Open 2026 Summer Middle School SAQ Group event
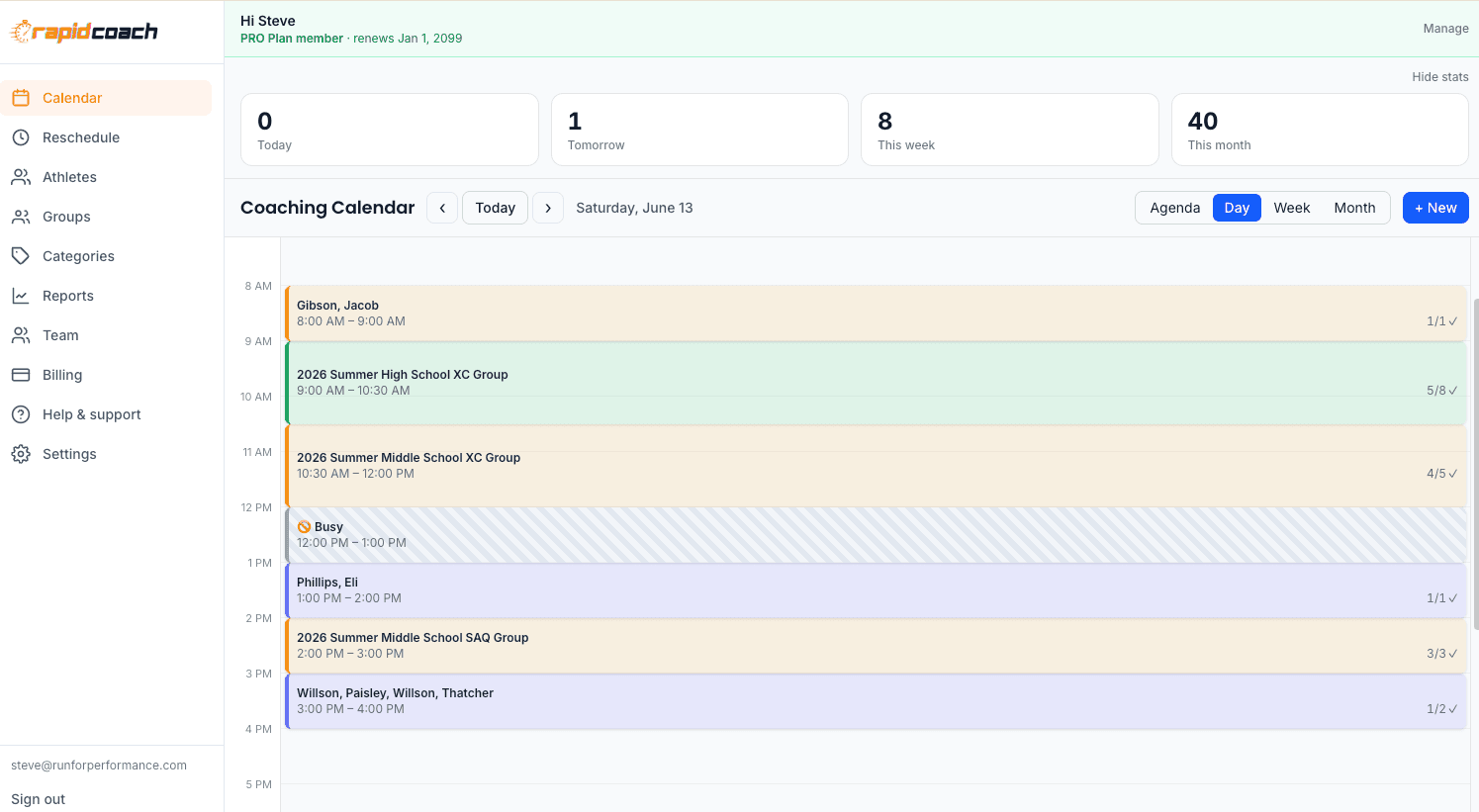This screenshot has height=812, width=1479. point(876,646)
